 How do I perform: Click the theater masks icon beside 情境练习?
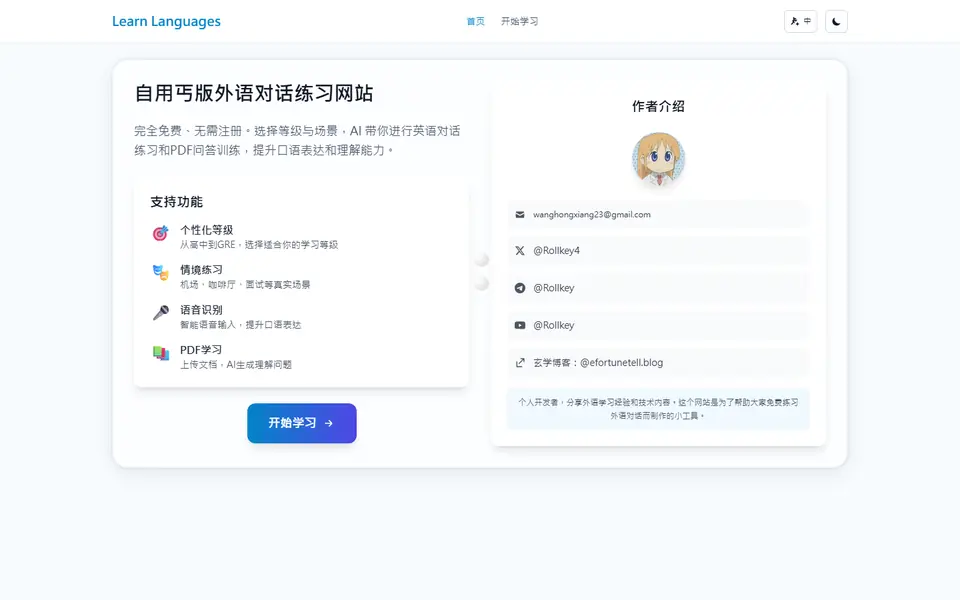click(160, 272)
